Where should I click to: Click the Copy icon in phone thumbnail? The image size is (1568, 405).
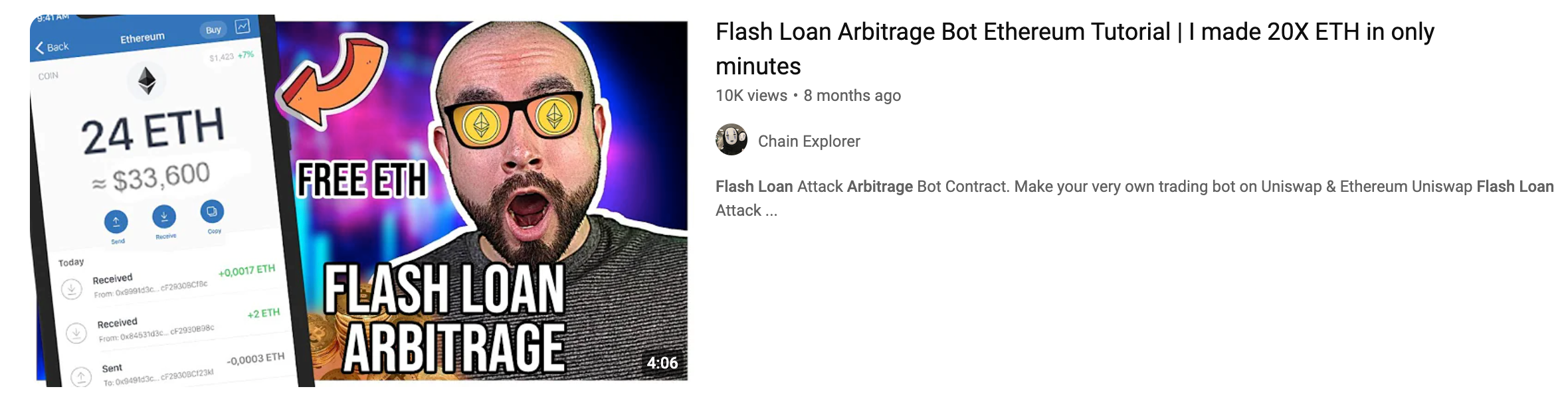pos(212,212)
